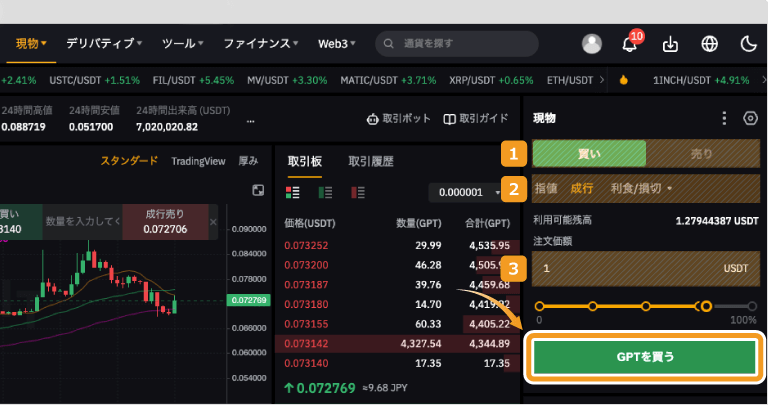Open Web3 menu dropdown
Image resolution: width=768 pixels, height=405 pixels.
(x=336, y=44)
